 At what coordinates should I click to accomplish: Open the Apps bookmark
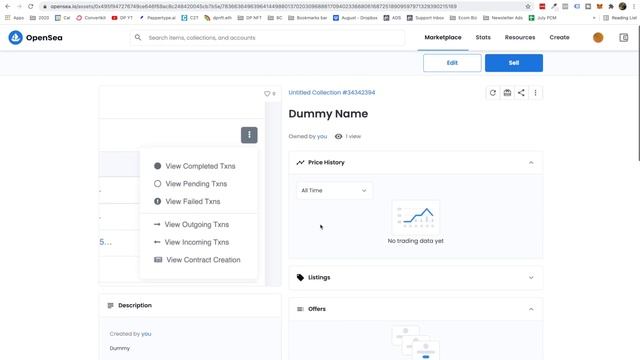click(x=14, y=18)
